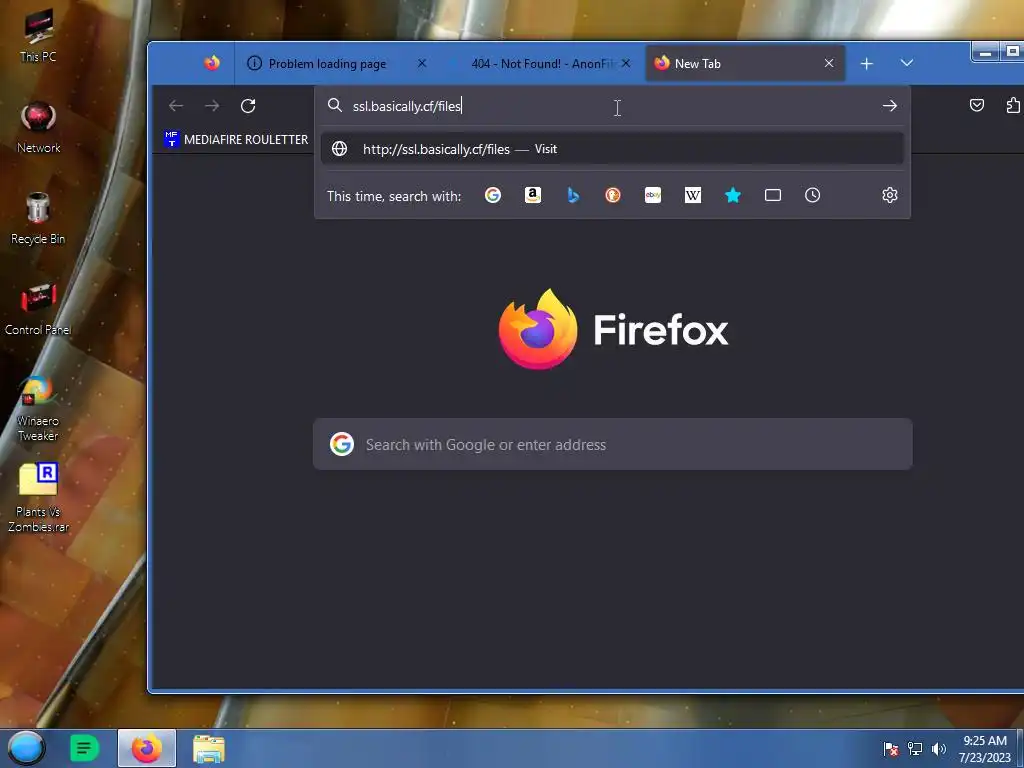Go forward one page
The height and width of the screenshot is (768, 1024).
(212, 106)
